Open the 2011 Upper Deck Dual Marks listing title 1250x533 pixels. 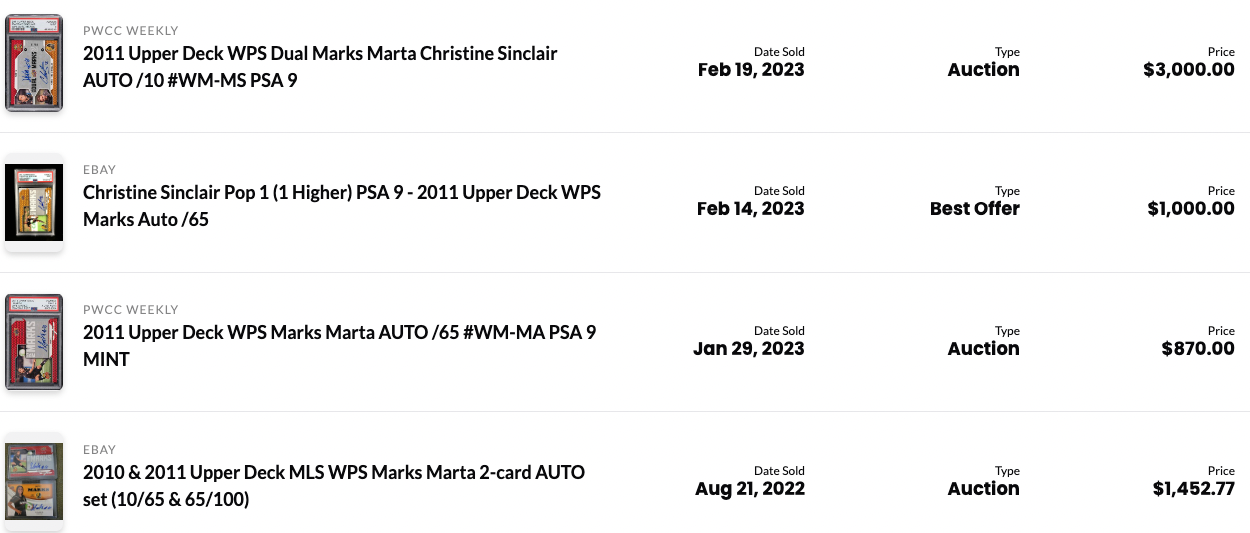(320, 66)
